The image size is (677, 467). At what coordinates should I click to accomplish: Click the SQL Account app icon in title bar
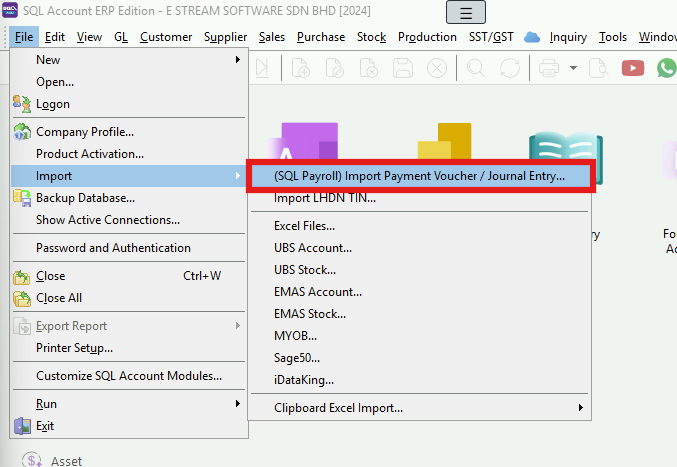click(x=10, y=10)
